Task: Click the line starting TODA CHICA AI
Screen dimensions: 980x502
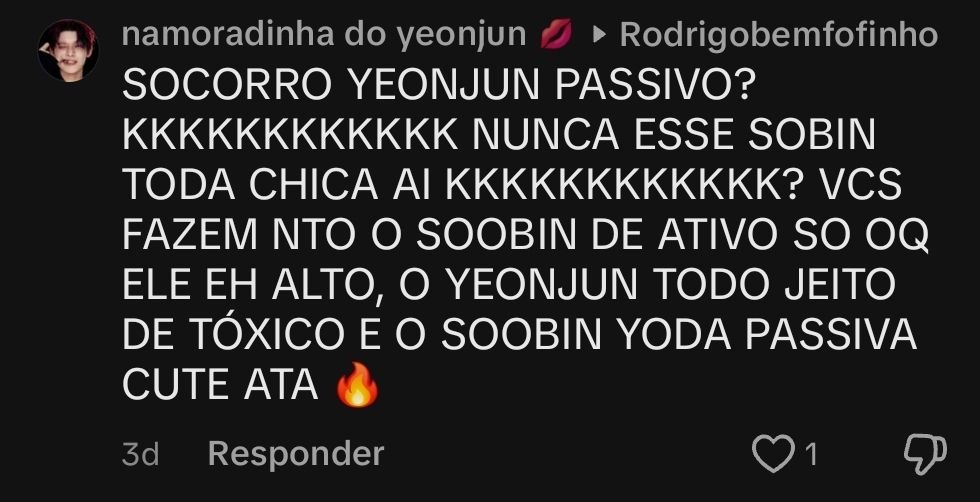Action: coord(512,186)
